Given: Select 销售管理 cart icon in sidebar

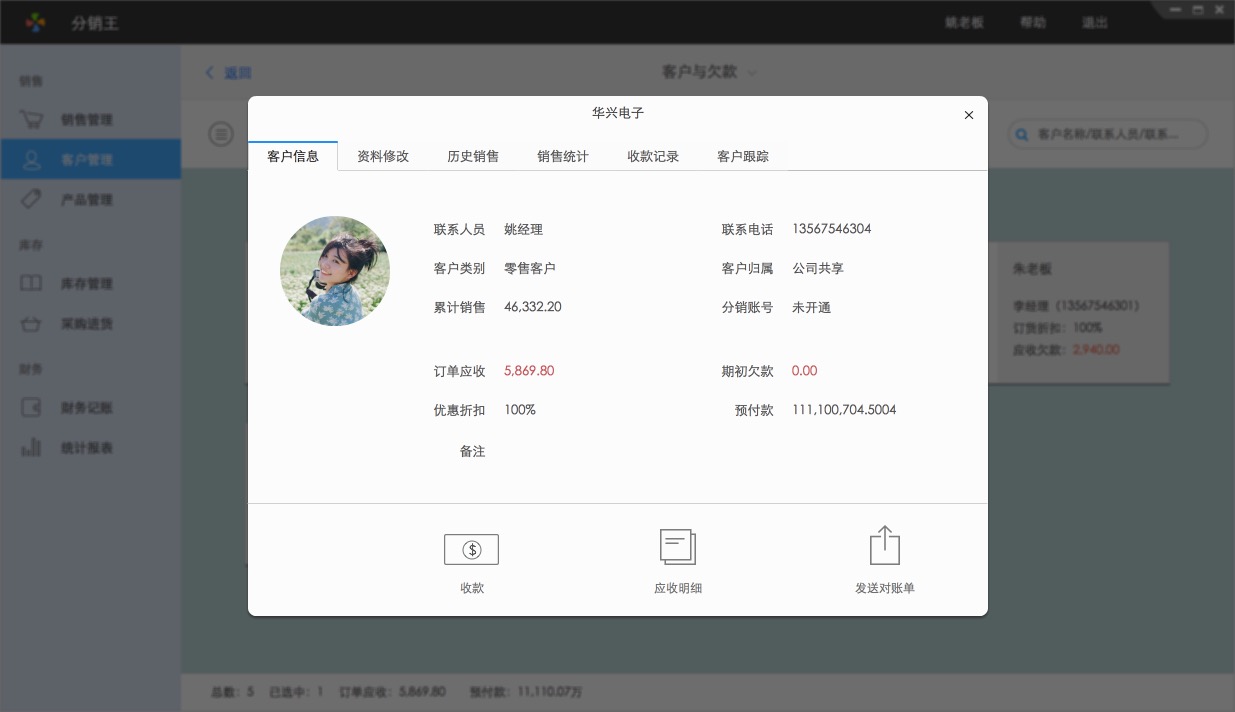Looking at the screenshot, I should (32, 120).
